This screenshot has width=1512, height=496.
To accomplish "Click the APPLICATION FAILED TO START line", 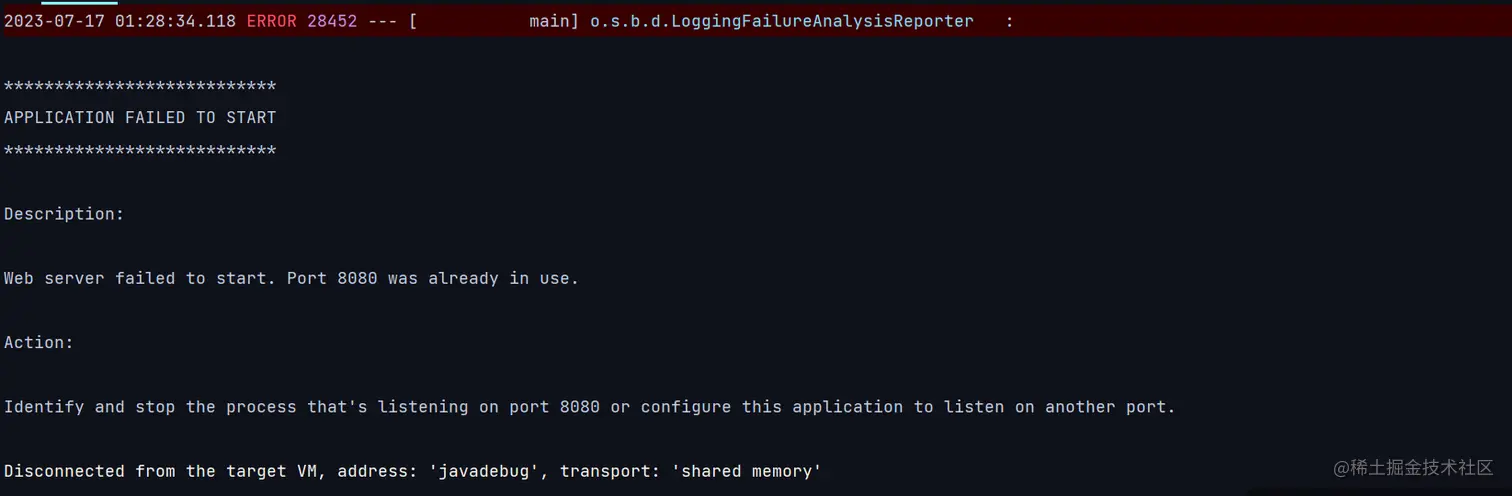I will pyautogui.click(x=140, y=117).
